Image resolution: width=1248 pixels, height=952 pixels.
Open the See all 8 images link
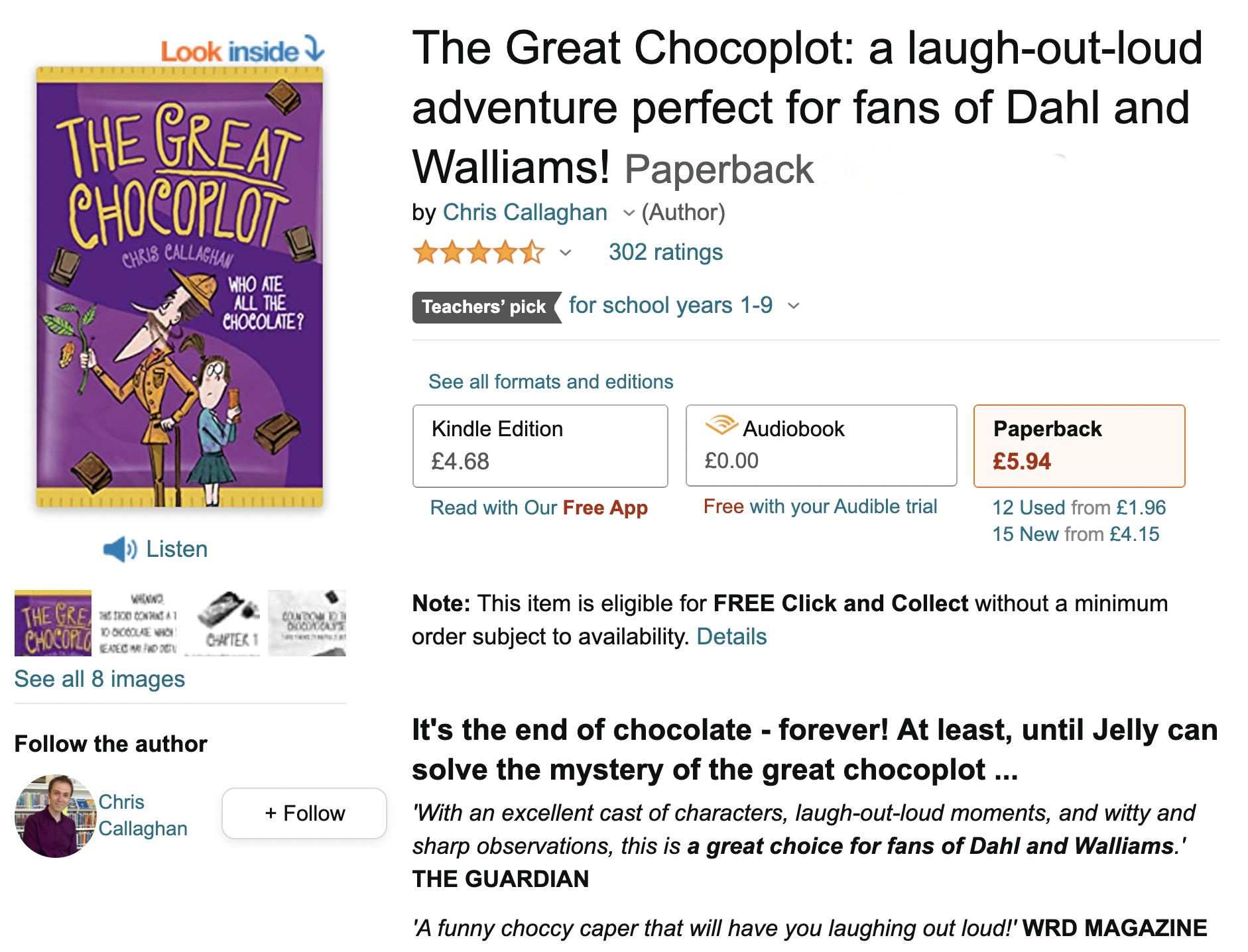tap(99, 679)
